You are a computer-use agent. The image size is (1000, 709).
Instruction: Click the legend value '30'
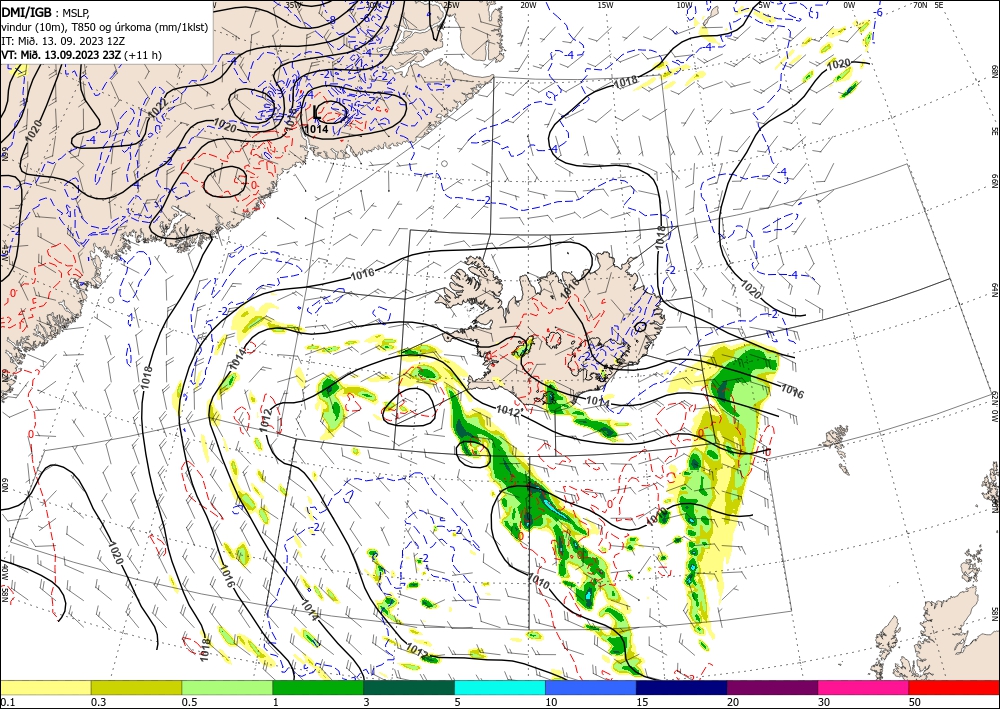click(824, 702)
